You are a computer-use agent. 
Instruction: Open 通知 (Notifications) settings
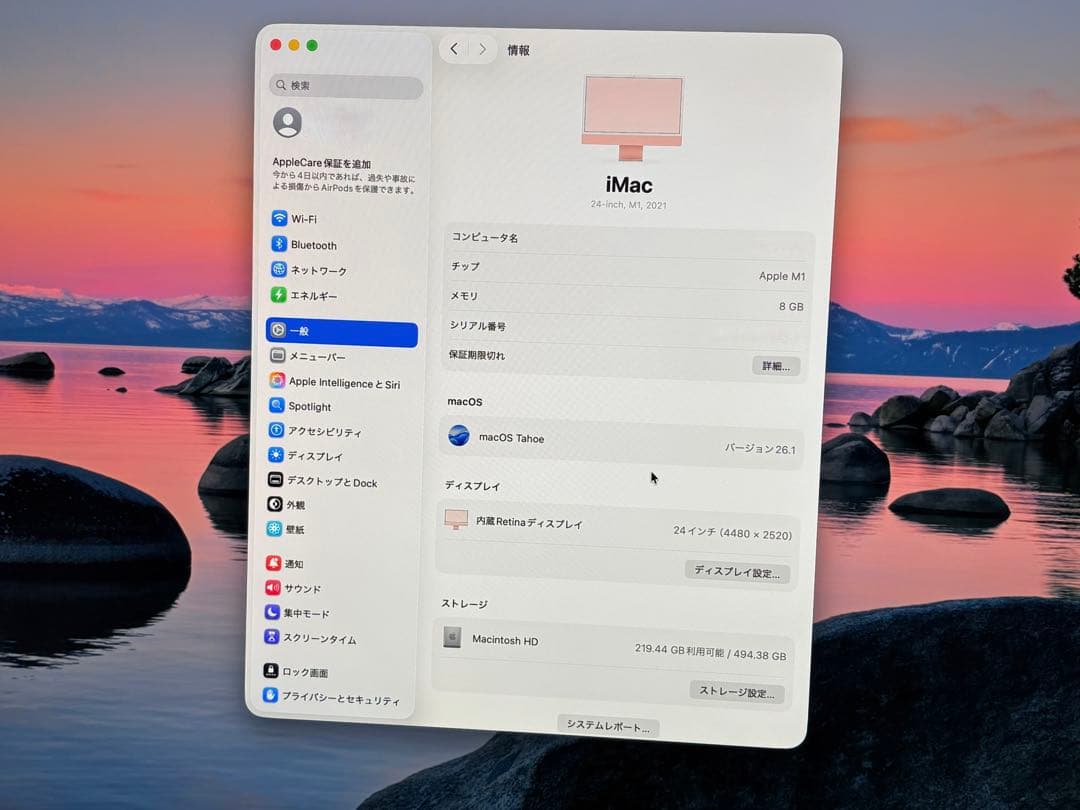click(x=278, y=561)
